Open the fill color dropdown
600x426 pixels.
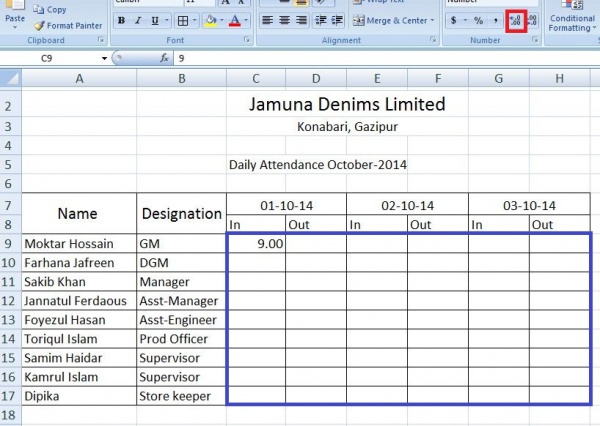pos(222,20)
